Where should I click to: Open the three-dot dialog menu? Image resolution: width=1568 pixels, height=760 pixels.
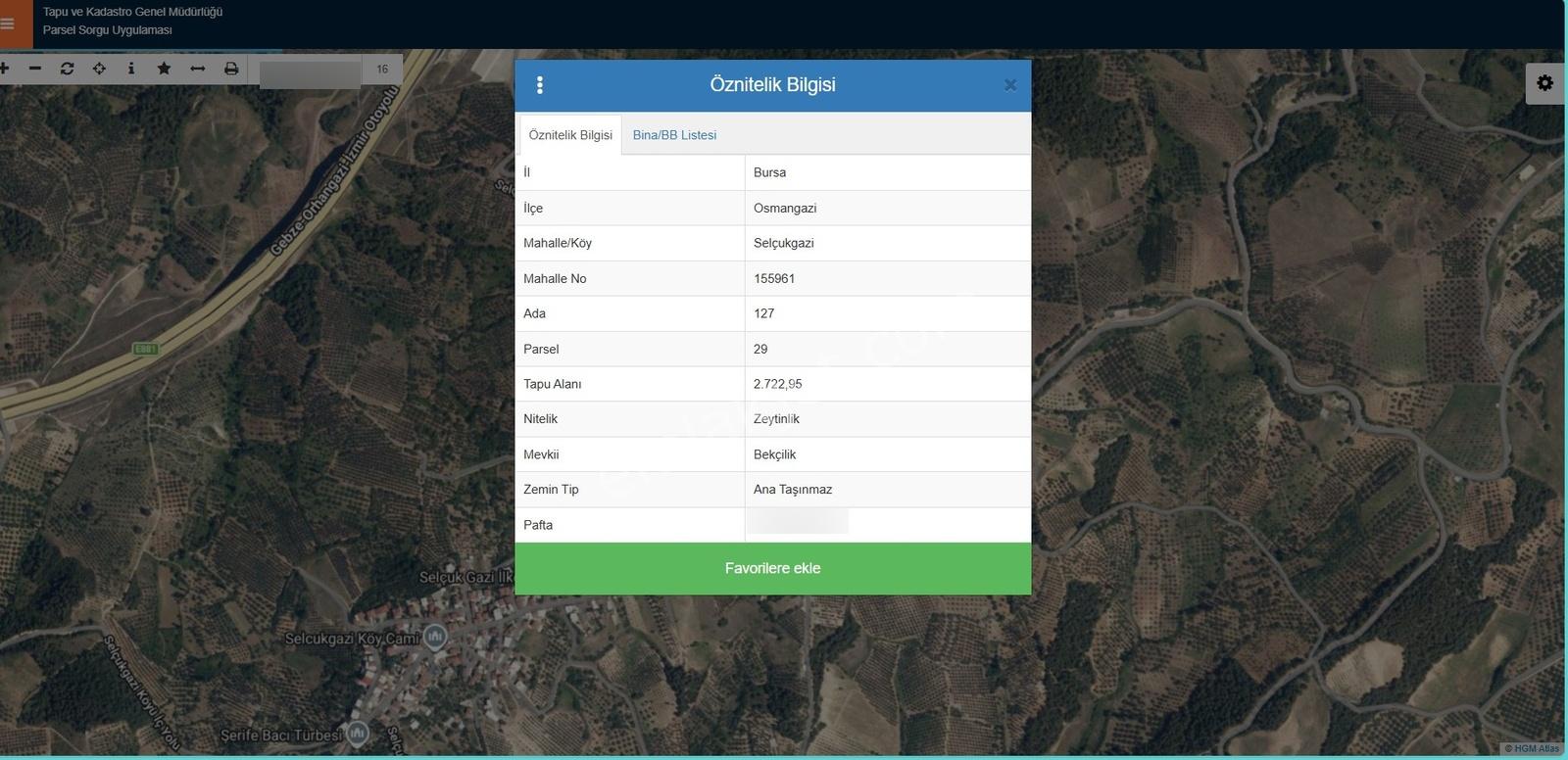click(540, 85)
